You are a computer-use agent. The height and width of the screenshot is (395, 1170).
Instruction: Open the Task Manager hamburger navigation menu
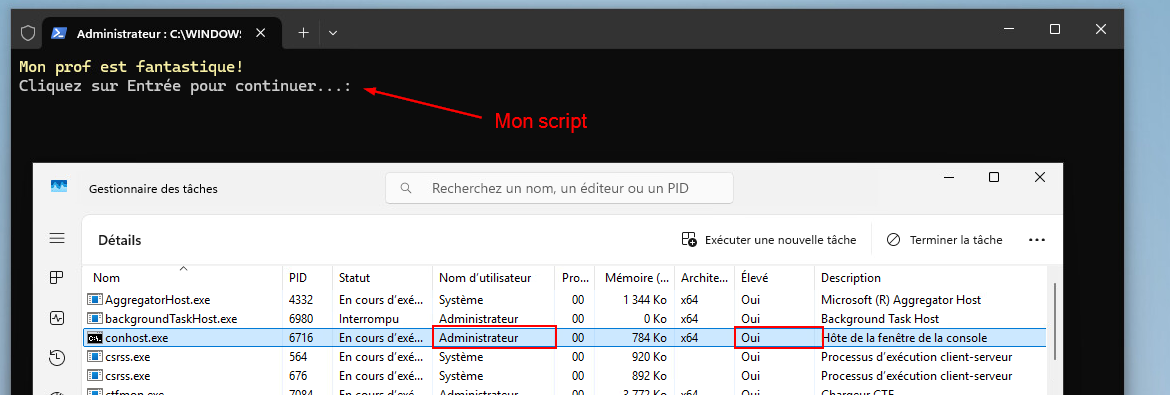(57, 239)
